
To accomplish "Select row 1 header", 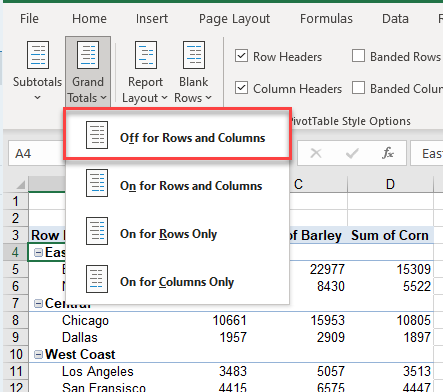I will click(15, 201).
